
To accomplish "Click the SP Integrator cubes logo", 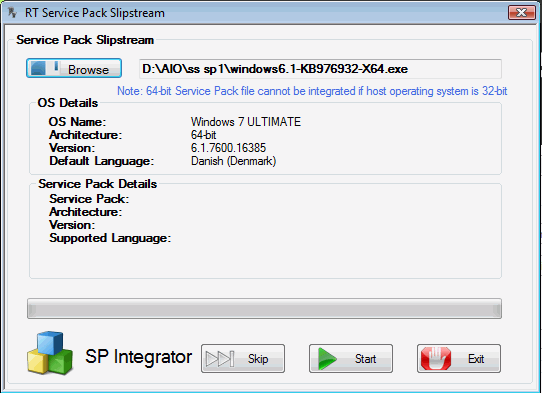I will (x=50, y=353).
